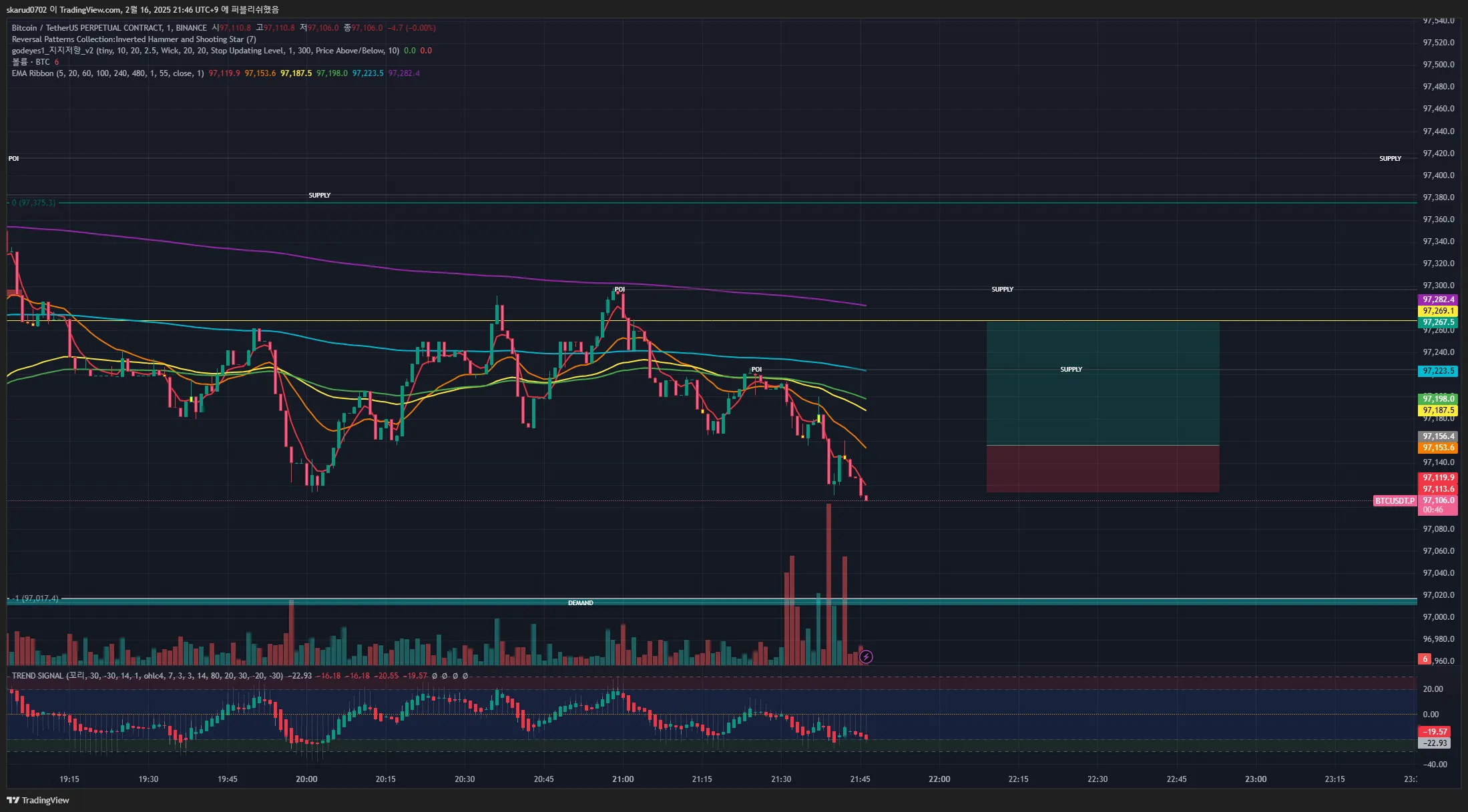Click the publisher header text skarud0702

coord(26,10)
